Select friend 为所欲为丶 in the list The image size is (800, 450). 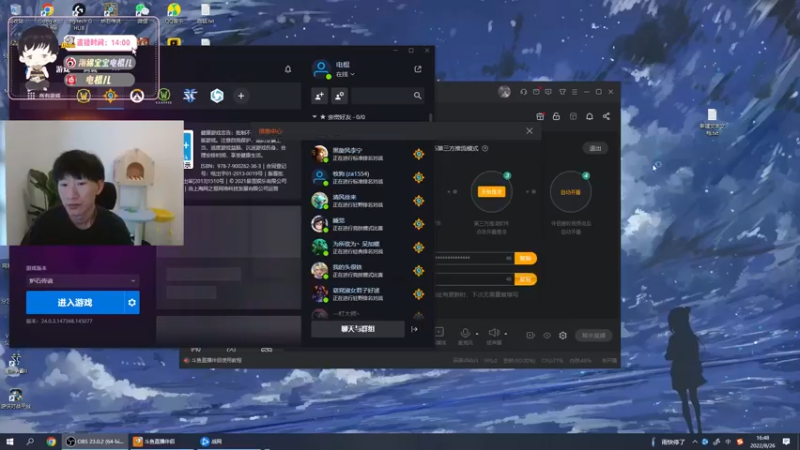[x=367, y=247]
